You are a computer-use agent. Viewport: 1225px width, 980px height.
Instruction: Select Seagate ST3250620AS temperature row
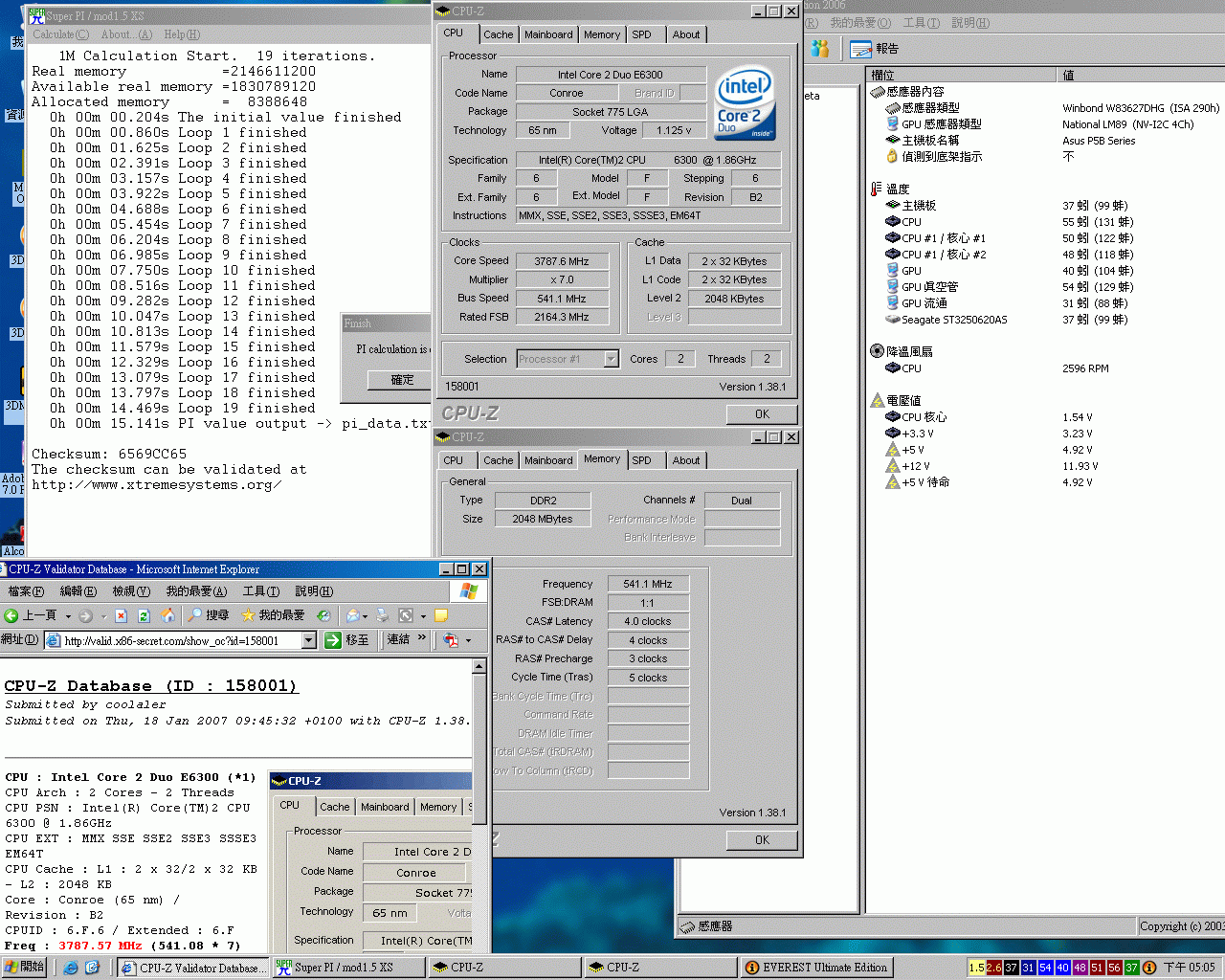click(1007, 320)
